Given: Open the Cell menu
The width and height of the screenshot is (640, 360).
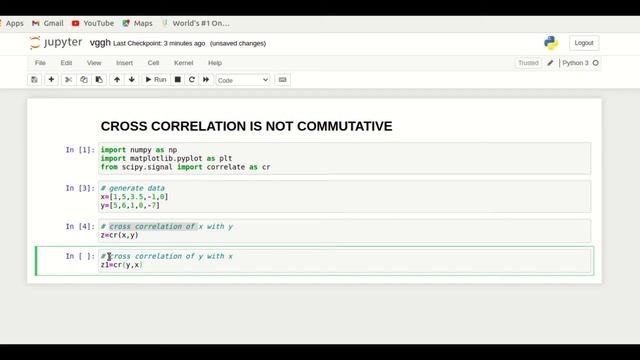Looking at the screenshot, I should pos(153,63).
